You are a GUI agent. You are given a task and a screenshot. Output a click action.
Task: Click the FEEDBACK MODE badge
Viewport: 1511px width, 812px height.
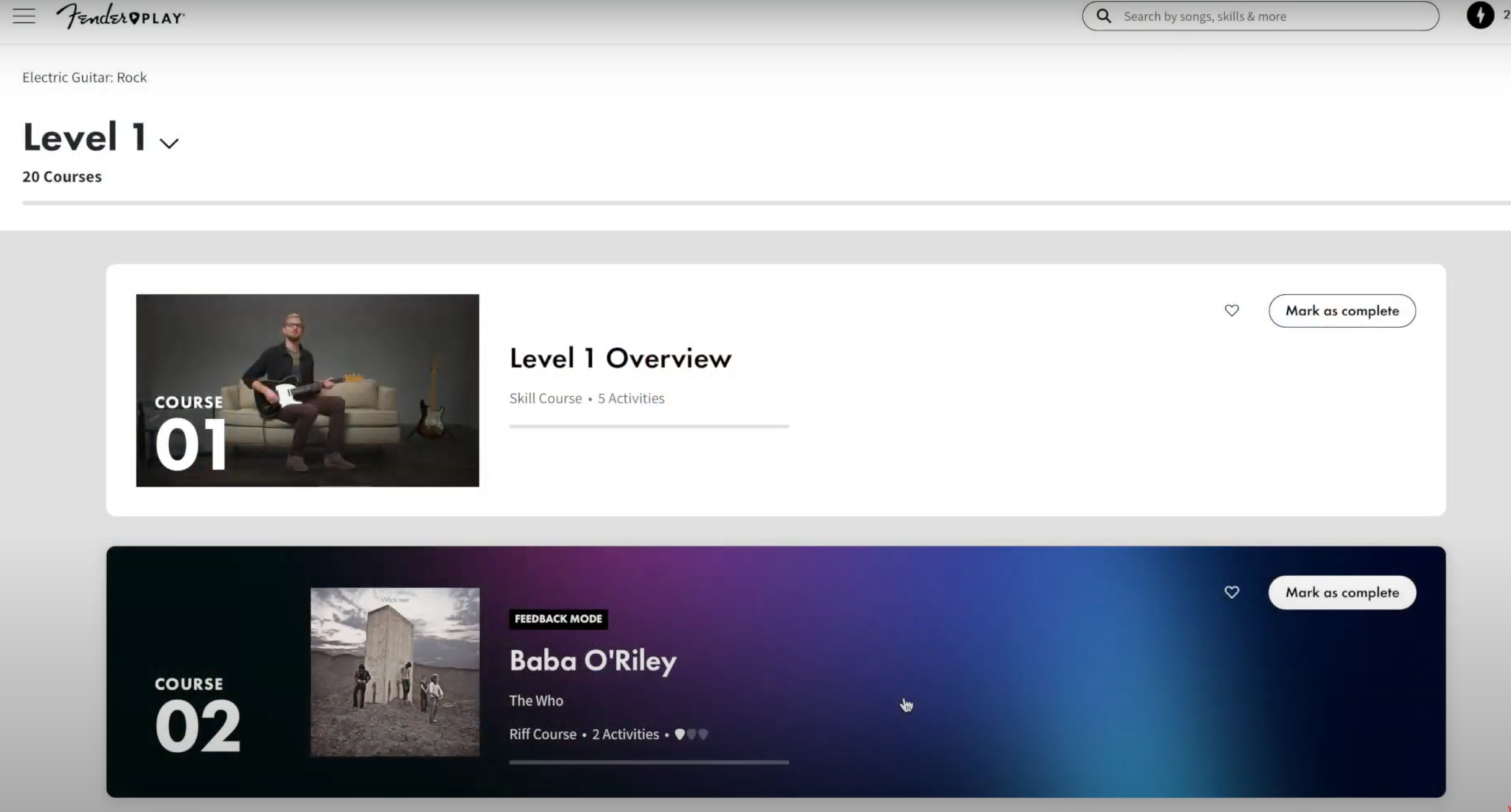(558, 619)
